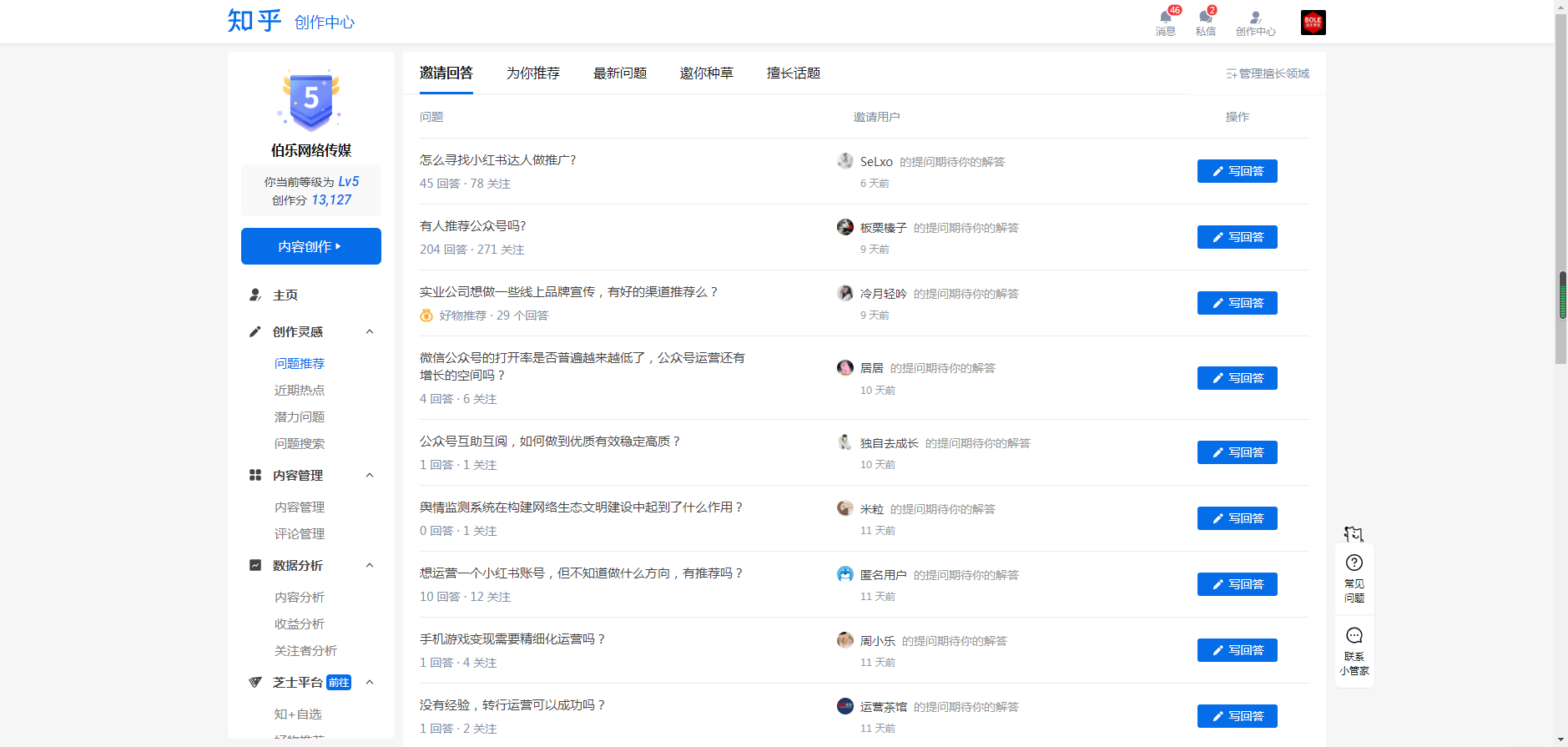Open the 常见问题 help icon
Screen dimensions: 1568x747
point(1354,563)
